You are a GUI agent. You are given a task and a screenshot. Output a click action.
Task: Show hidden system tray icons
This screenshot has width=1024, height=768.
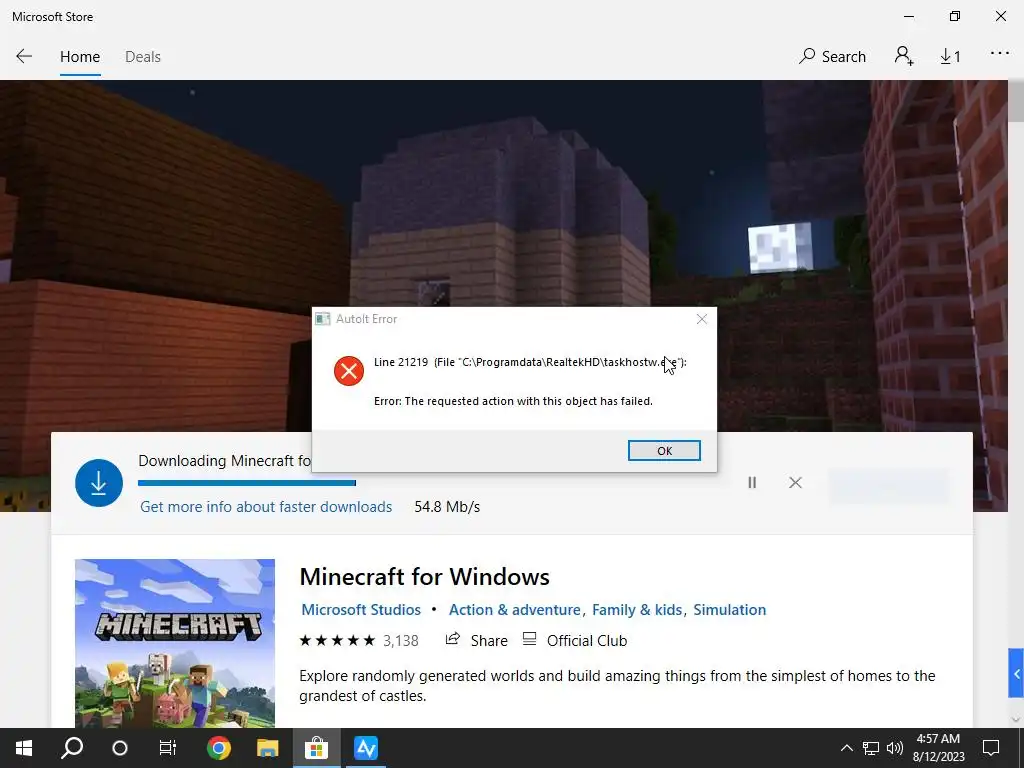coord(846,748)
